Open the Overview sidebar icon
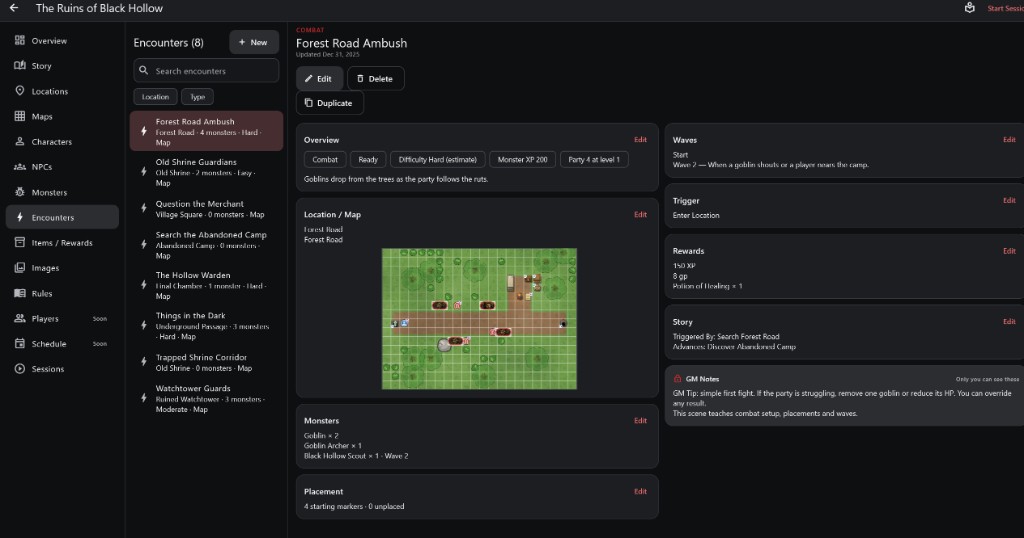 click(20, 40)
